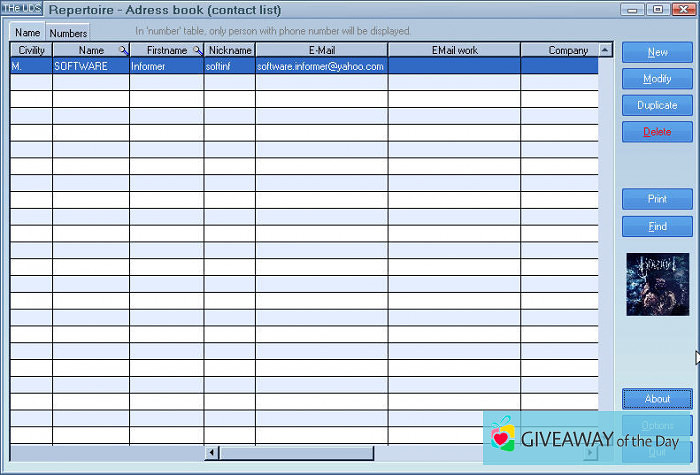This screenshot has width=700, height=475.
Task: Click the software.informer@yahoo.com email cell
Action: (320, 66)
